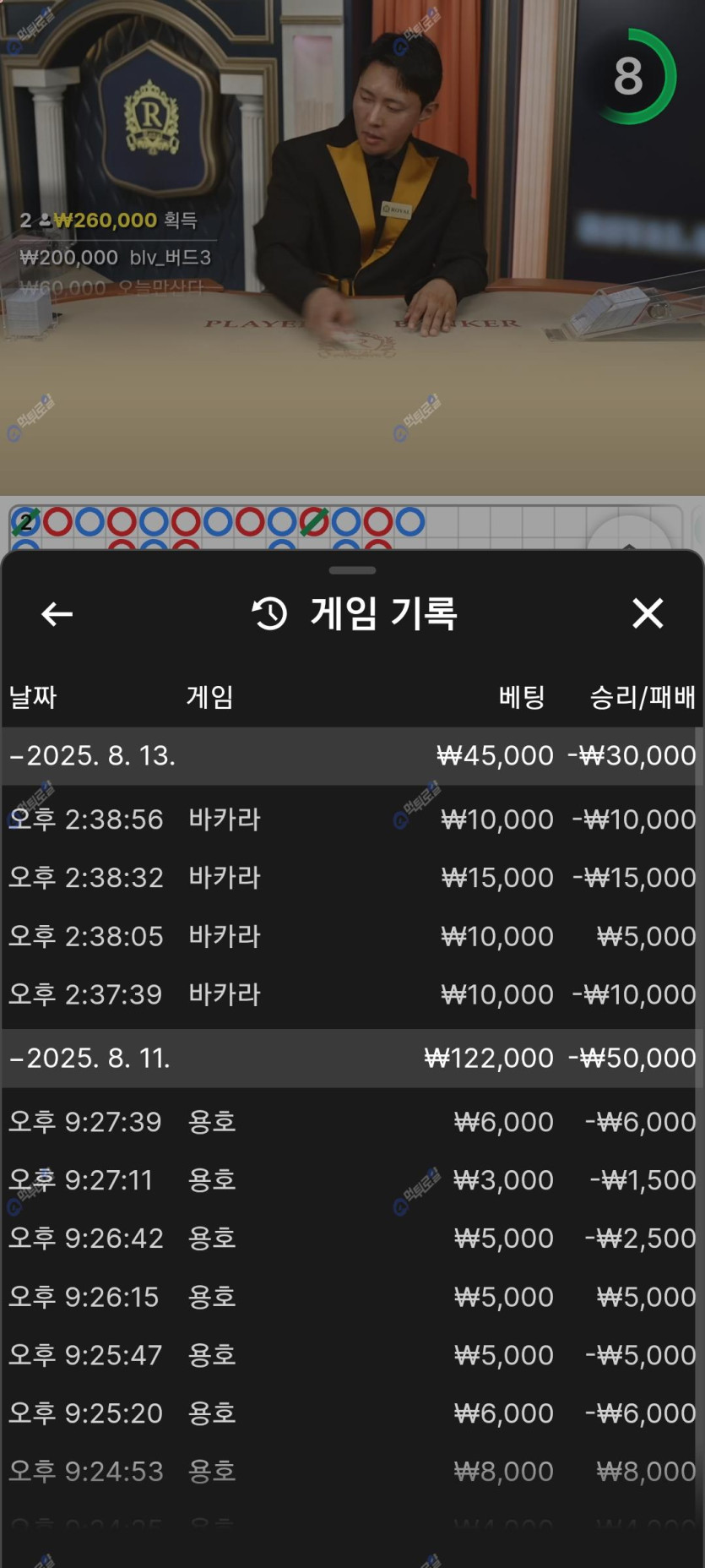Tap the countdown timer circle showing 8
705x1568 pixels.
coord(630,77)
